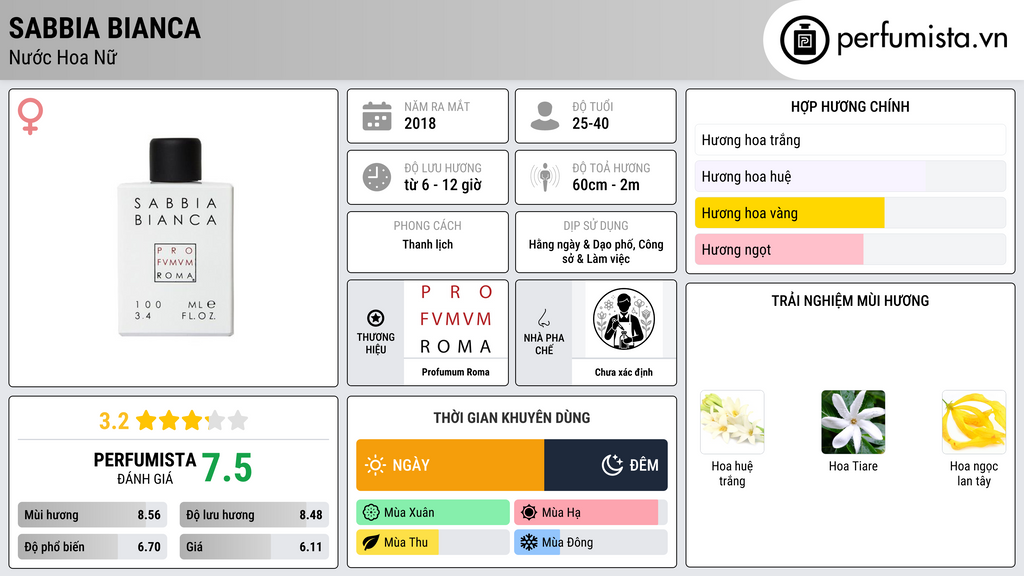Screen dimensions: 1024x576
Task: Click the green 7.5 Perfumista score
Action: 227,468
